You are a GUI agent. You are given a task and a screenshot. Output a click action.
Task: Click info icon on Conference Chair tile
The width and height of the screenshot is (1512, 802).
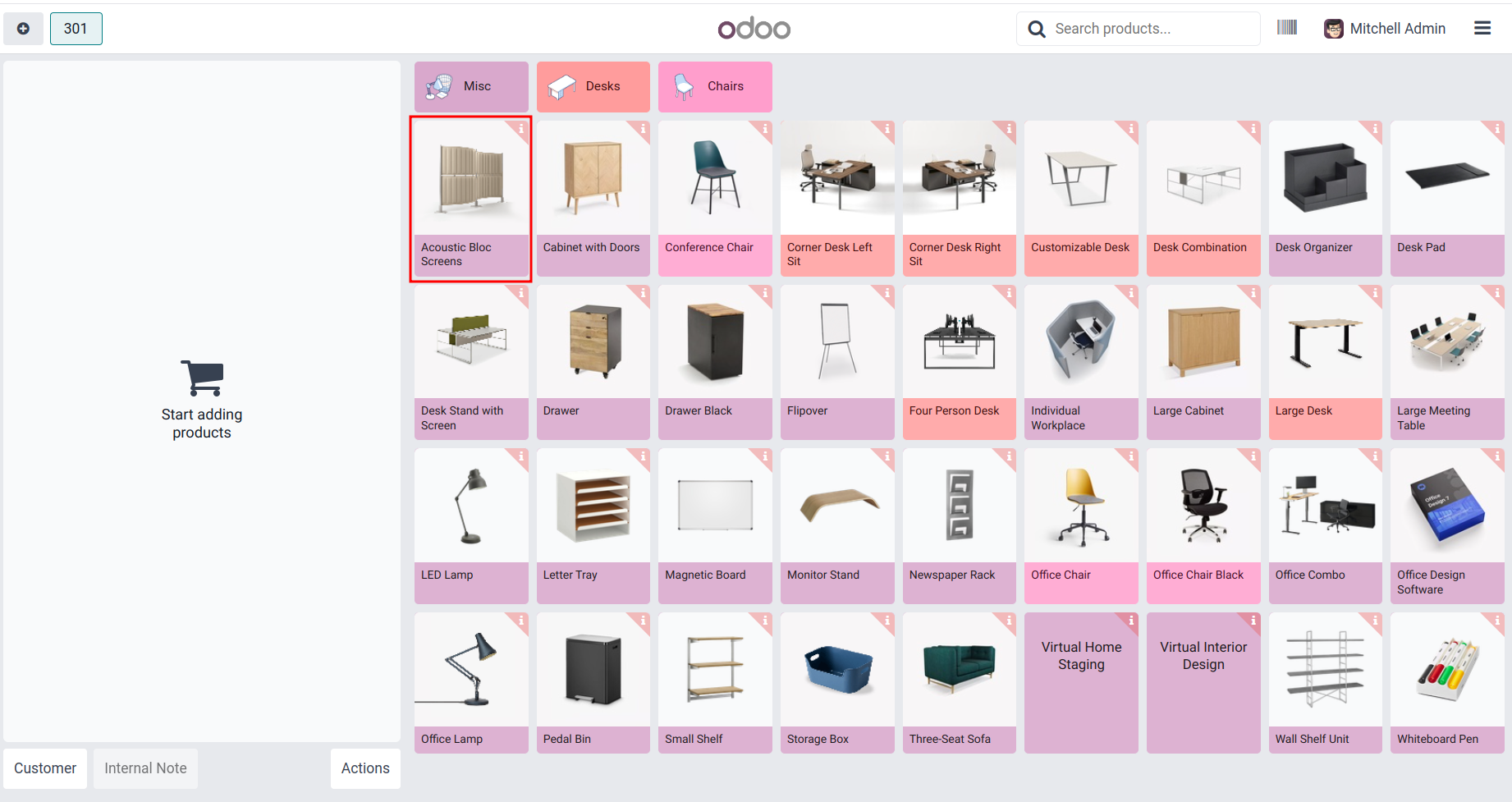[x=765, y=129]
